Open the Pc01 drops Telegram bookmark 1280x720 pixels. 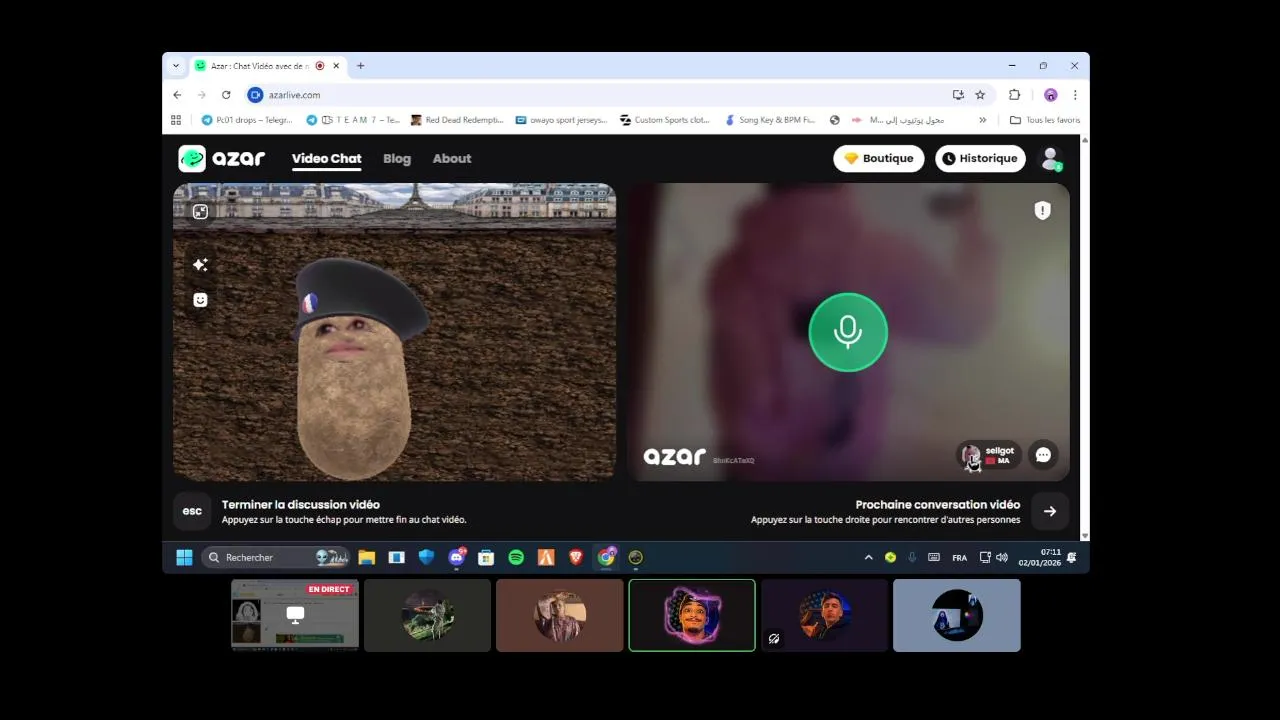tap(247, 120)
